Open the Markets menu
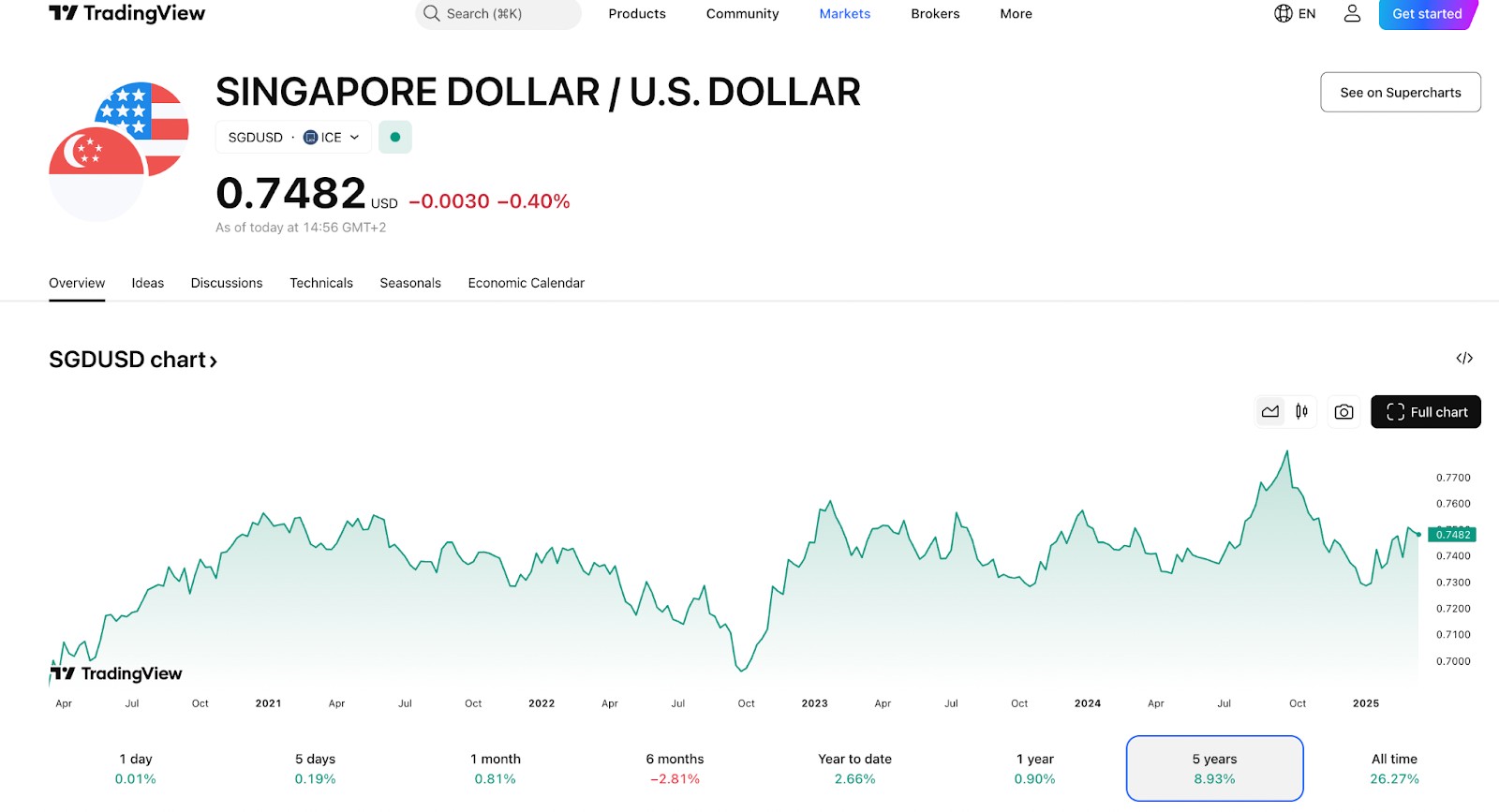 click(x=845, y=13)
